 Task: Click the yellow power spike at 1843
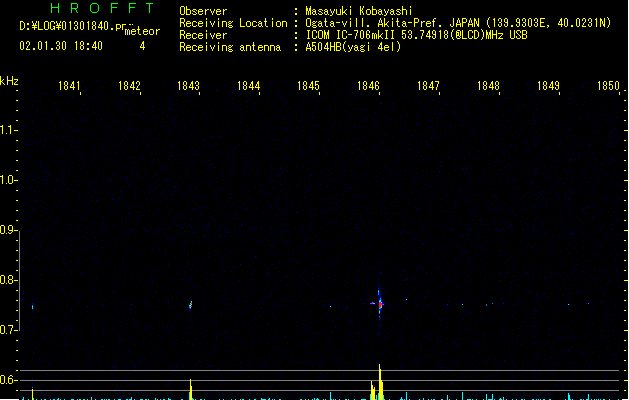point(191,389)
